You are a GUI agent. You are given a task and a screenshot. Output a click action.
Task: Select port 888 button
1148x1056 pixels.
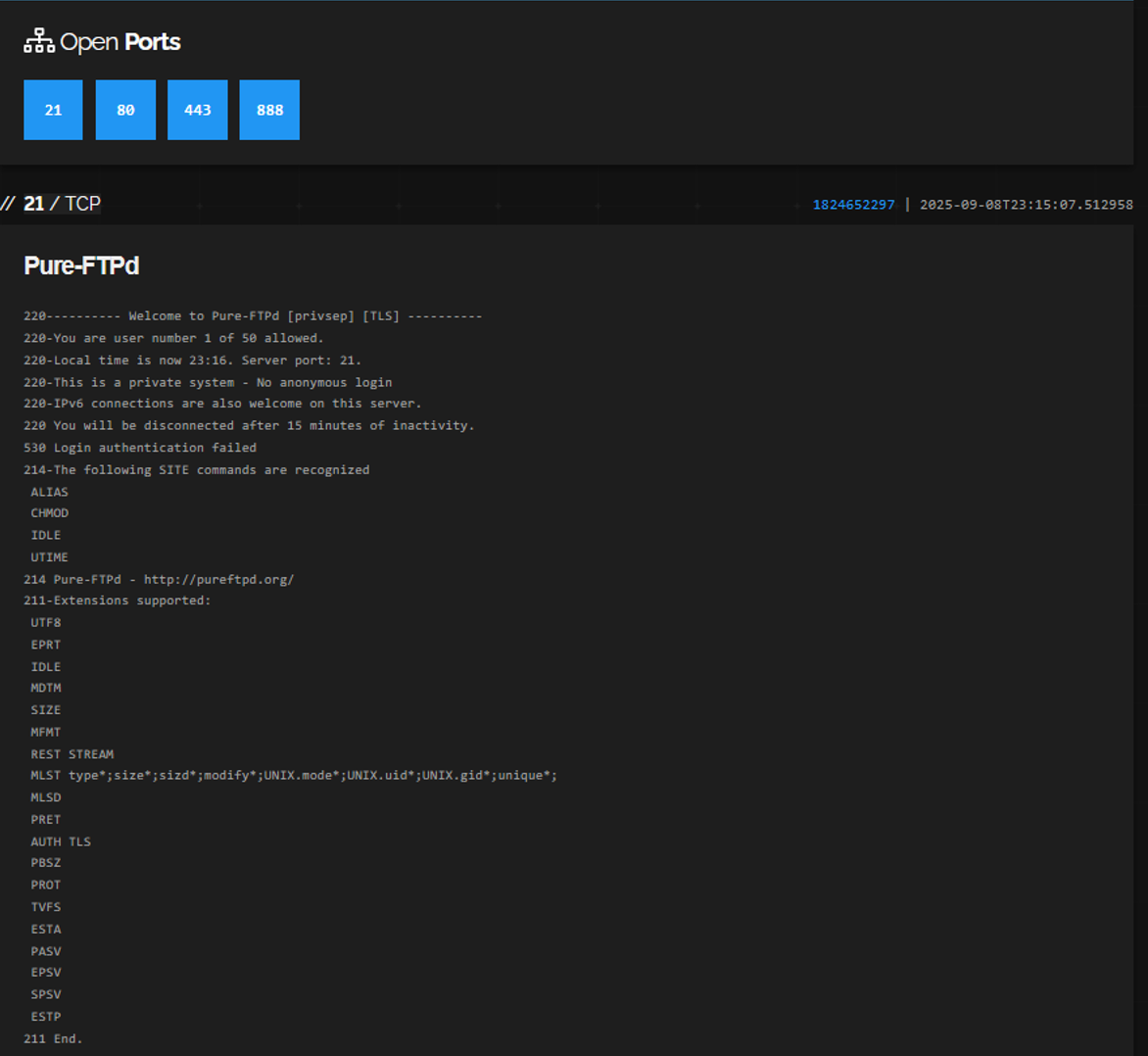(269, 110)
